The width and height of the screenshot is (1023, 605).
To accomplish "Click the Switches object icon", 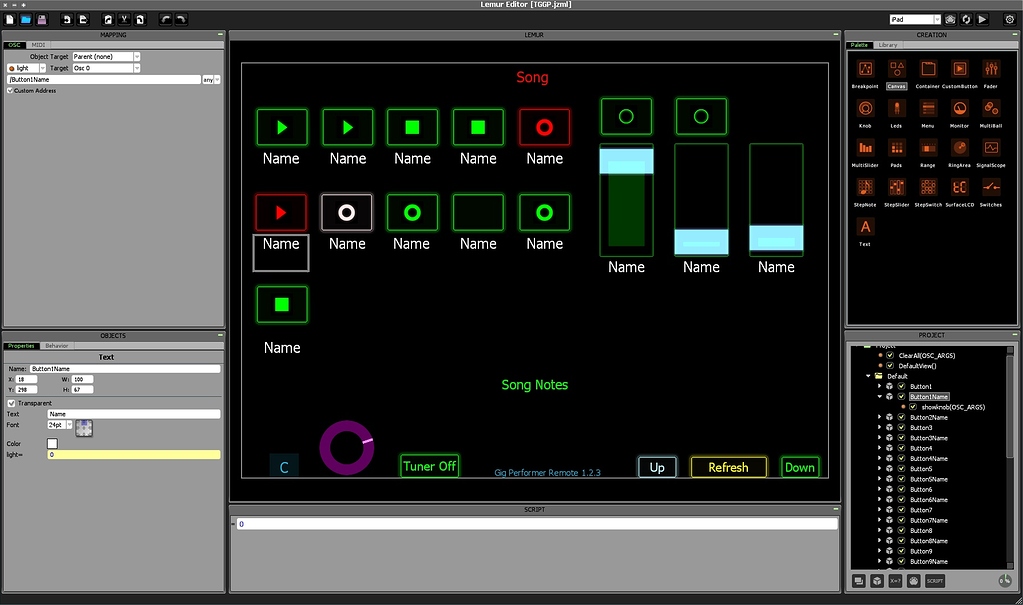I will [x=990, y=187].
